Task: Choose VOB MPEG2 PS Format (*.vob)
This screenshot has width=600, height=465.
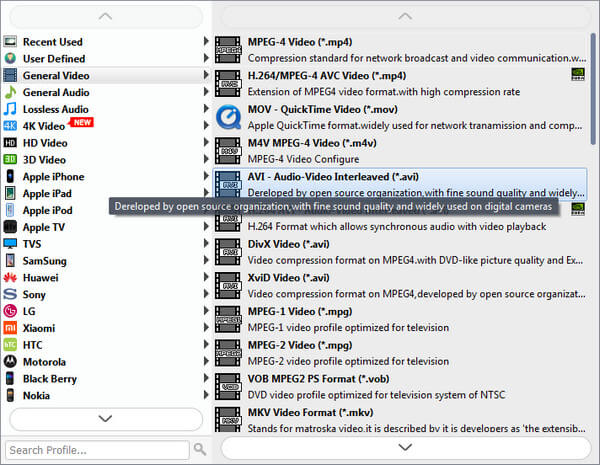Action: (x=400, y=387)
